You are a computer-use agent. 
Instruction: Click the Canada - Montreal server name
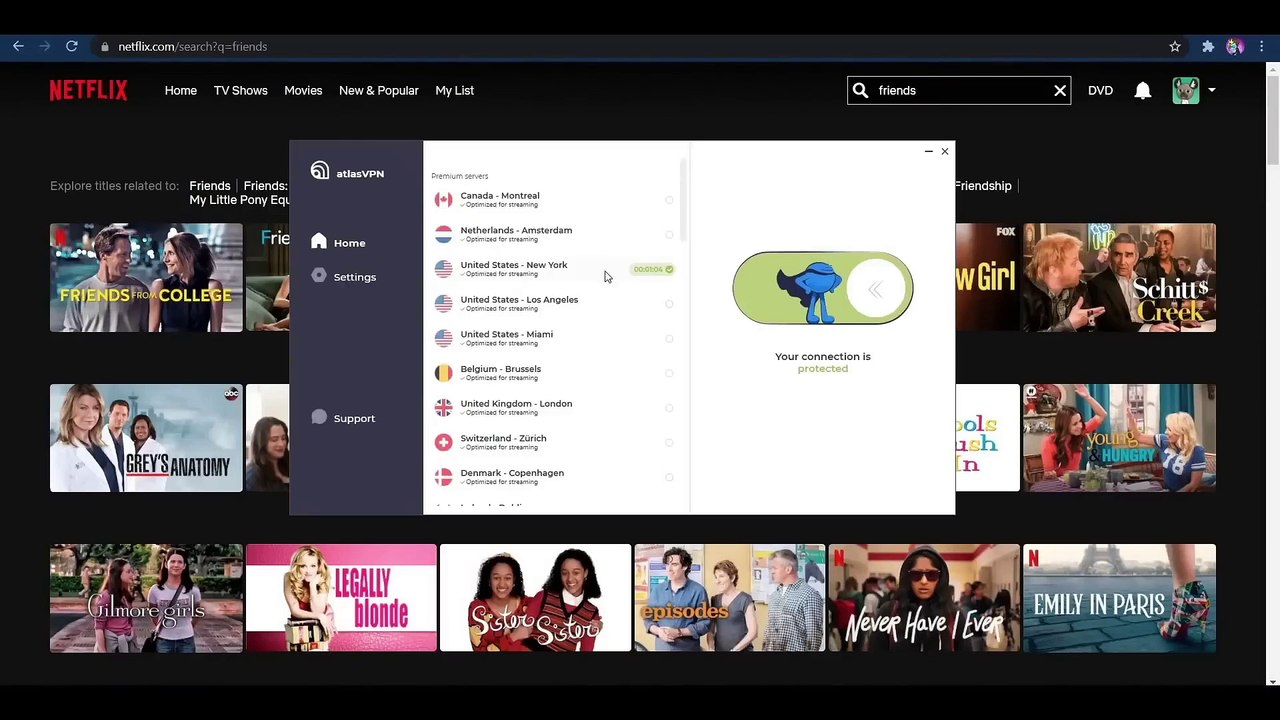pos(500,196)
